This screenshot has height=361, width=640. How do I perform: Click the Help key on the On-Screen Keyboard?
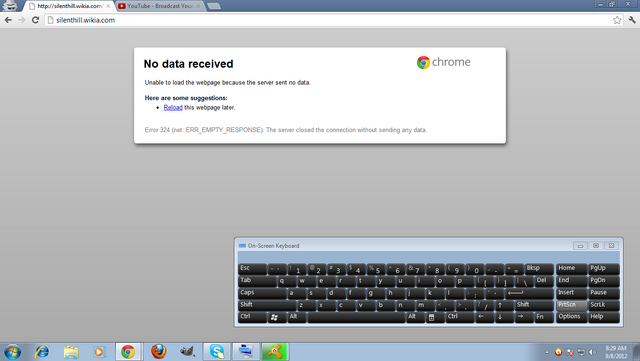604,317
